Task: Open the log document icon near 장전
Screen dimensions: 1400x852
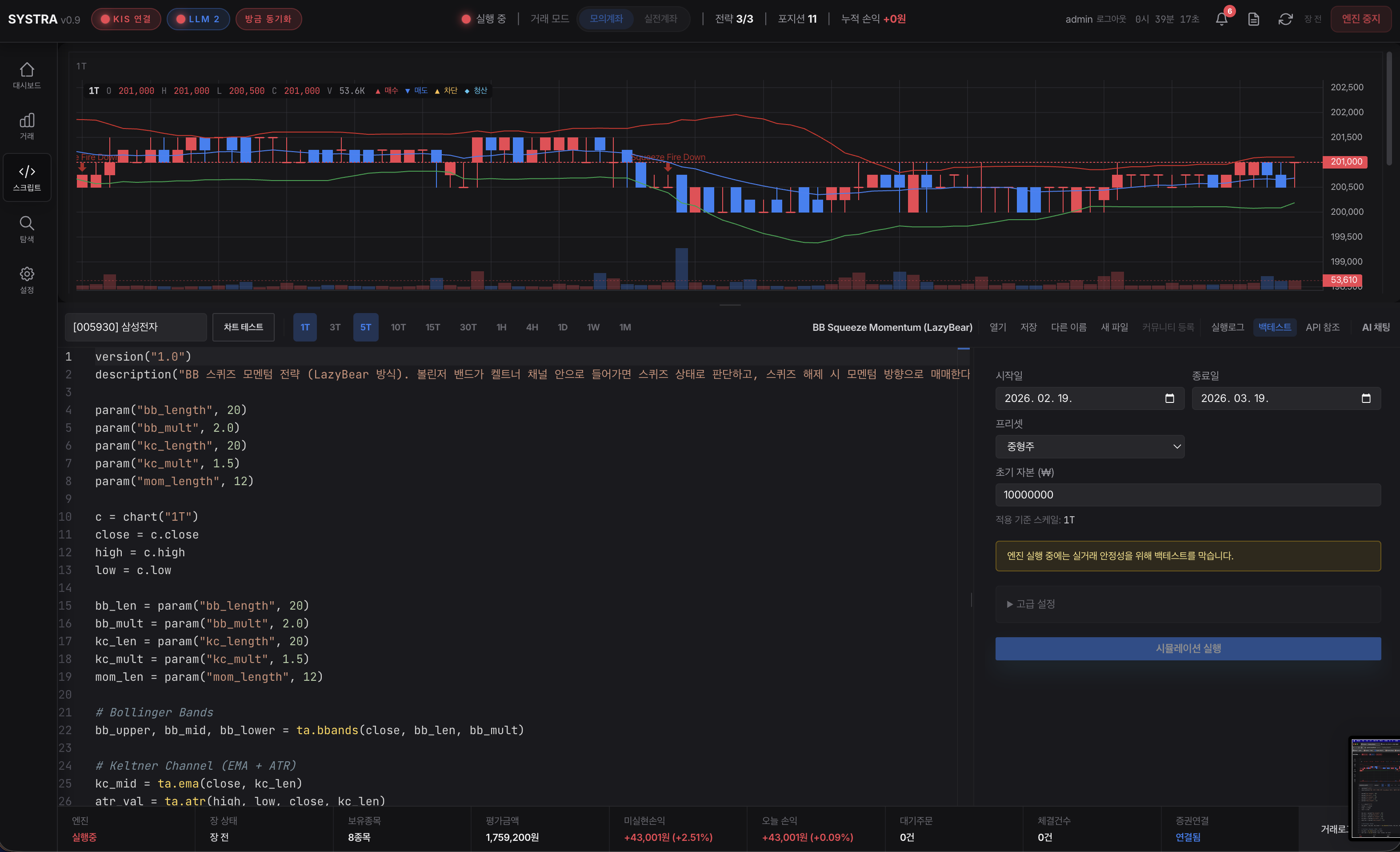Action: pos(1253,19)
